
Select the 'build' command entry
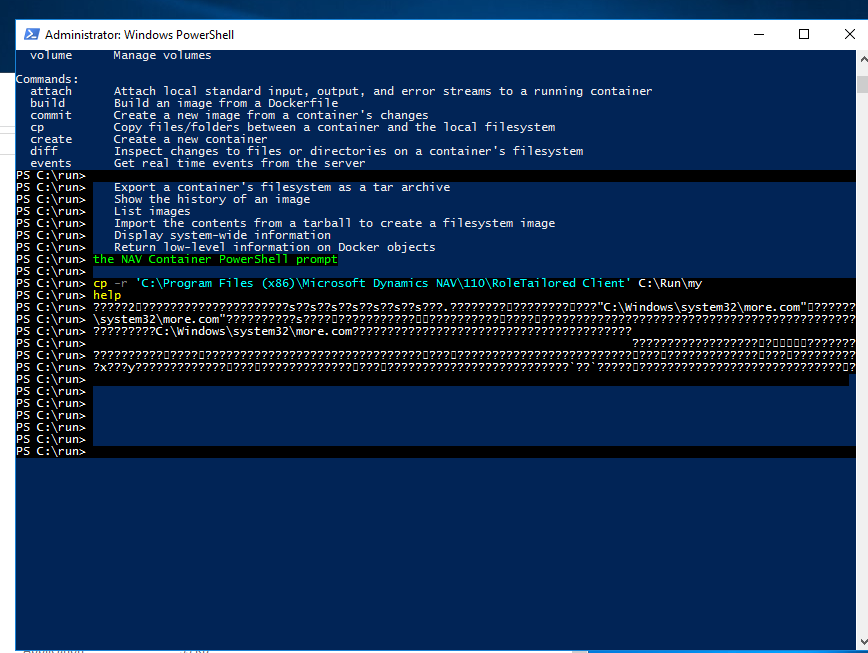[50, 102]
